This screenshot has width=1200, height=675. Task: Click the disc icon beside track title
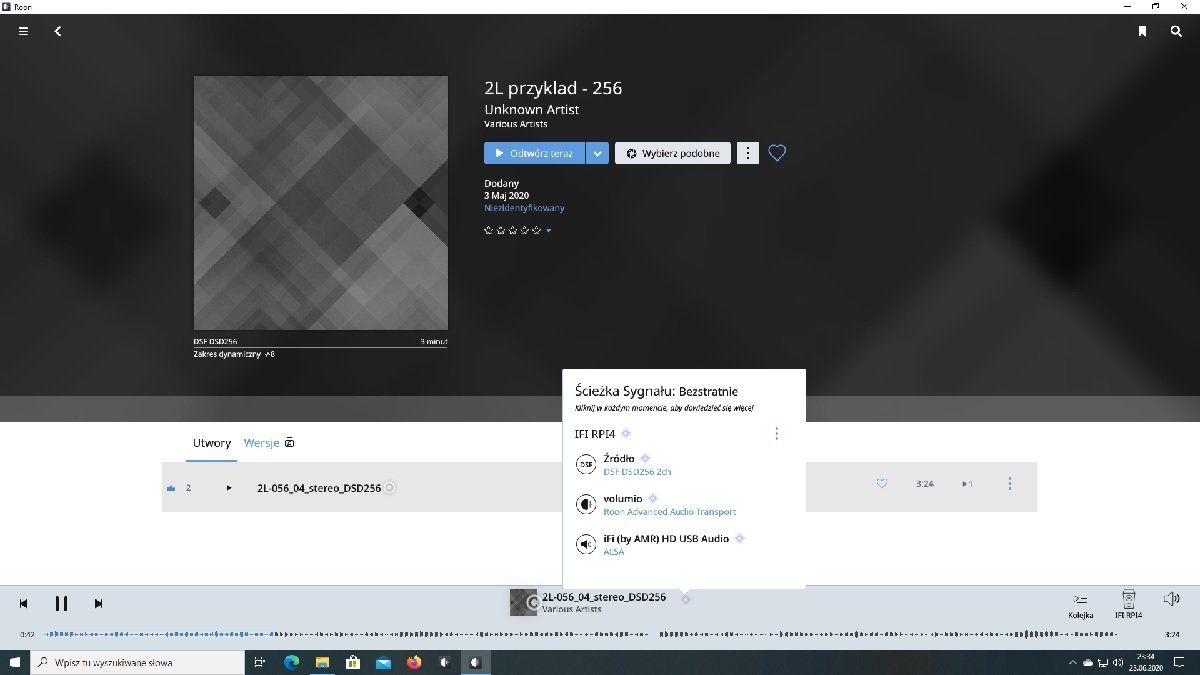[x=391, y=487]
